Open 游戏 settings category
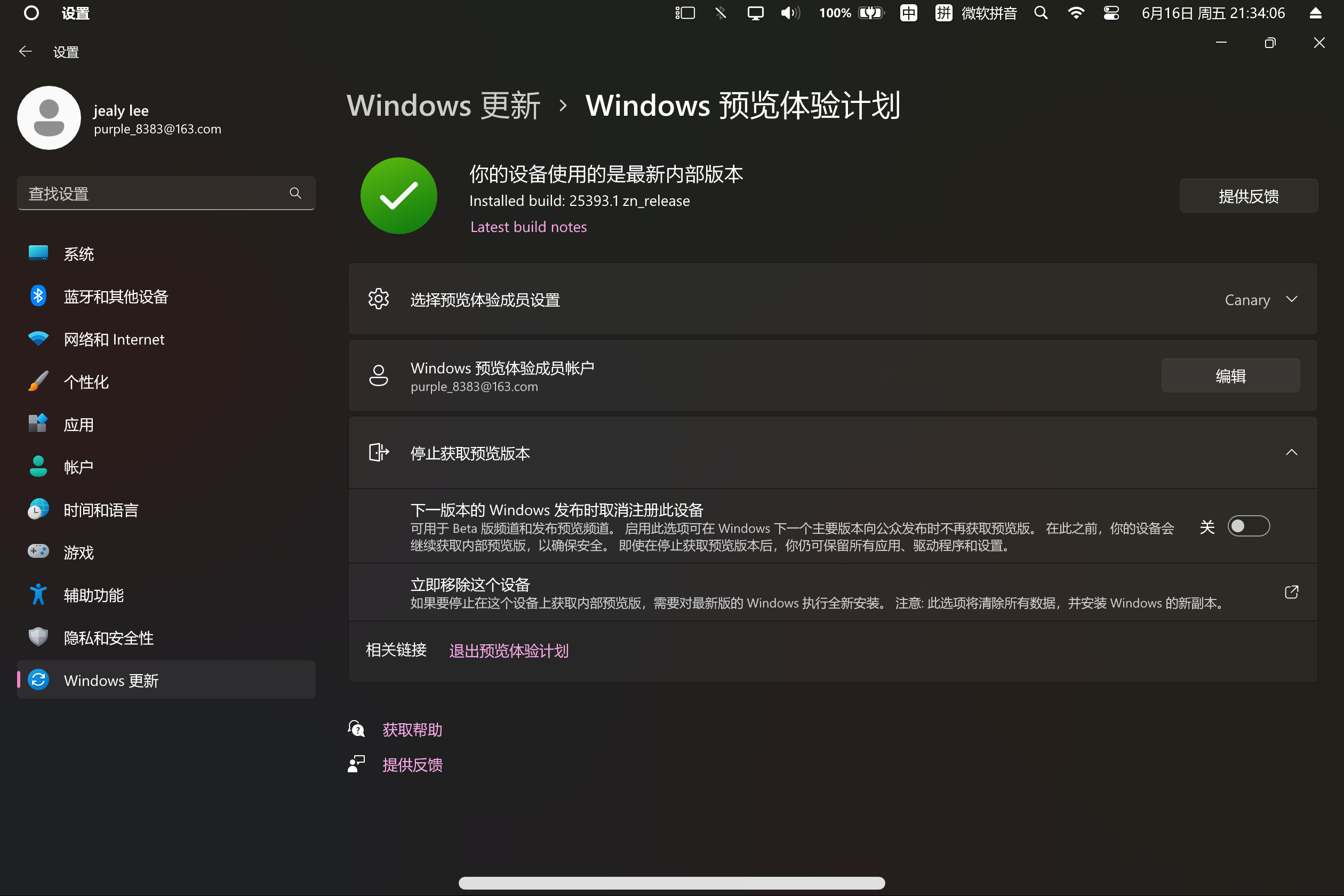 pos(166,552)
